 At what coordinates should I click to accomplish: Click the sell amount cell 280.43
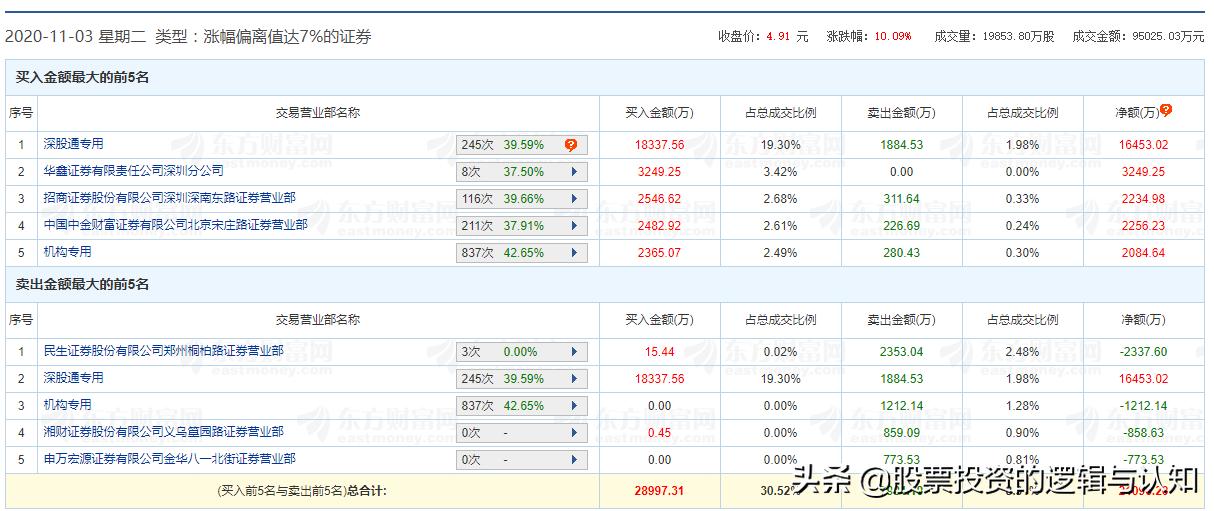tap(901, 253)
